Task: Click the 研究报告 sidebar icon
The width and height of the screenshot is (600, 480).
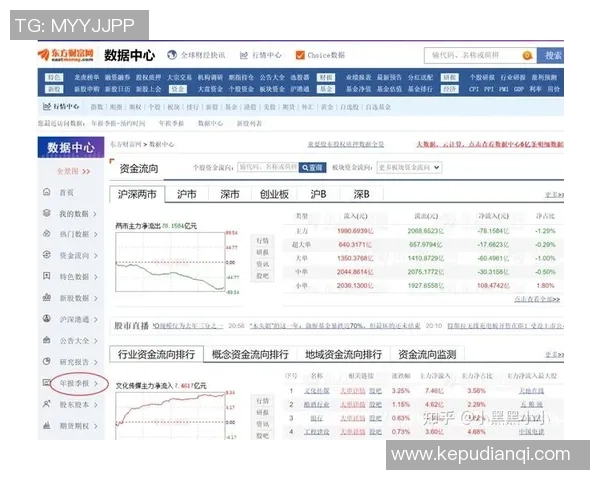Action: click(47, 362)
